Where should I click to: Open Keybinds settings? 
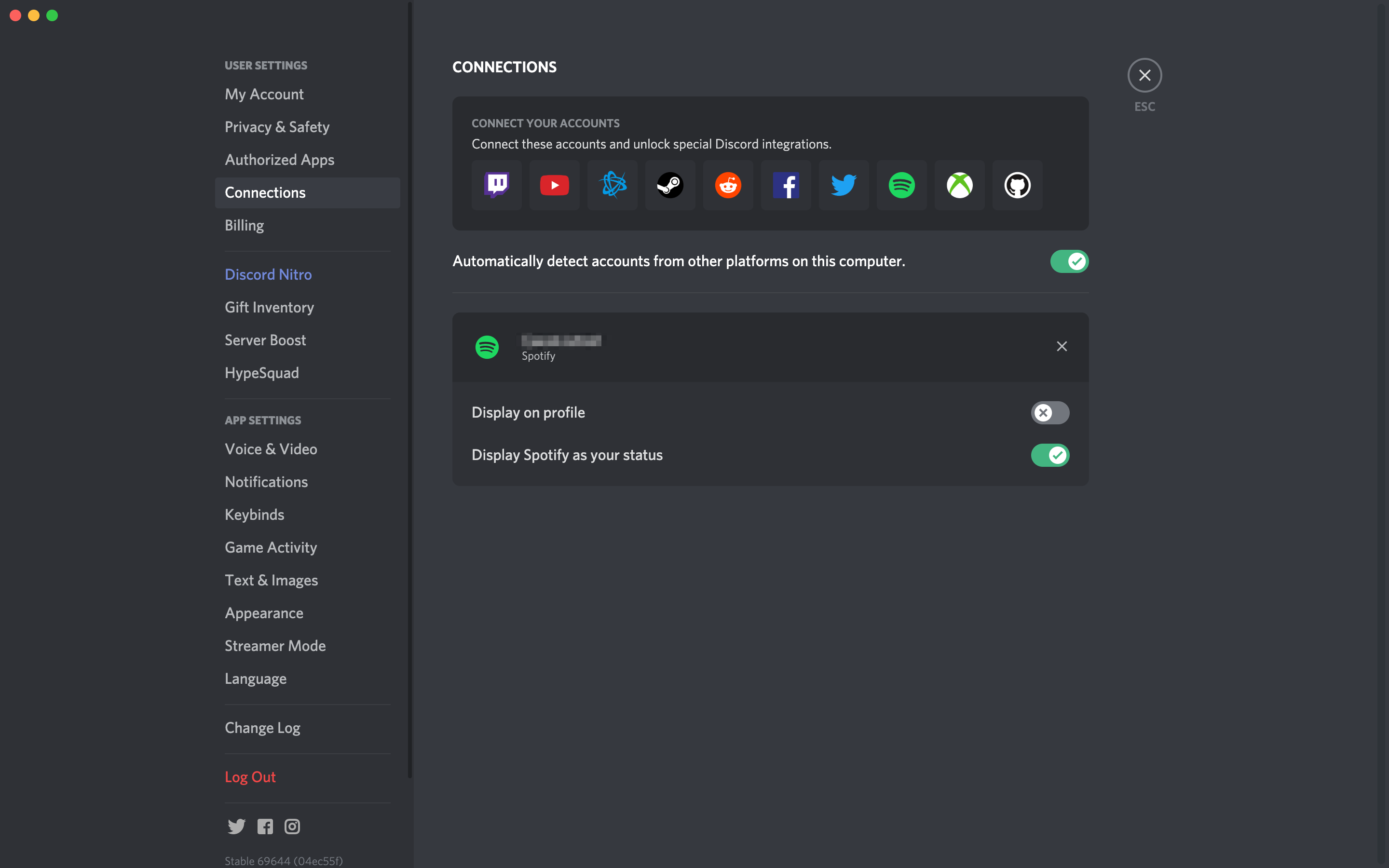(307, 515)
